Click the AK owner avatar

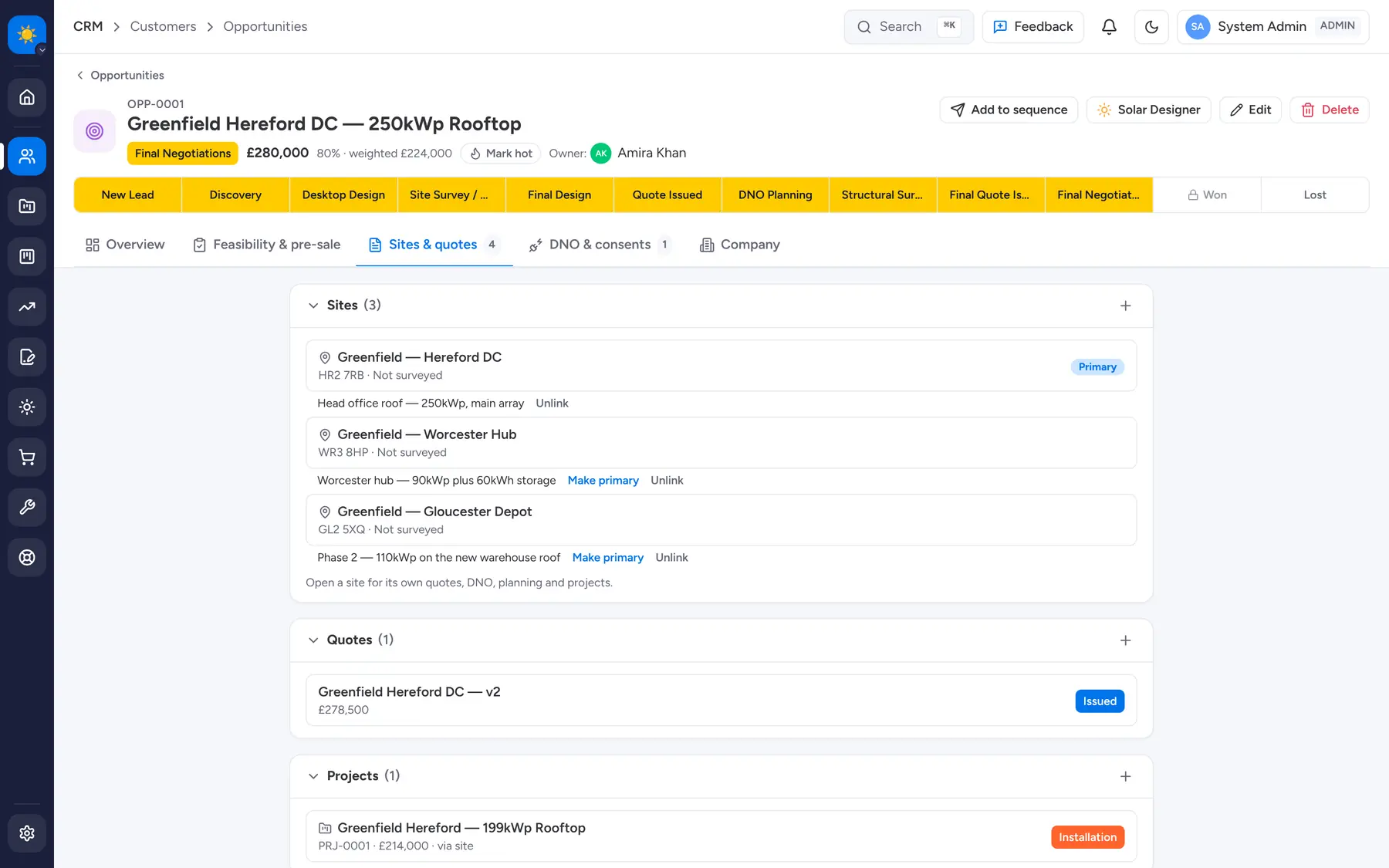(x=601, y=153)
